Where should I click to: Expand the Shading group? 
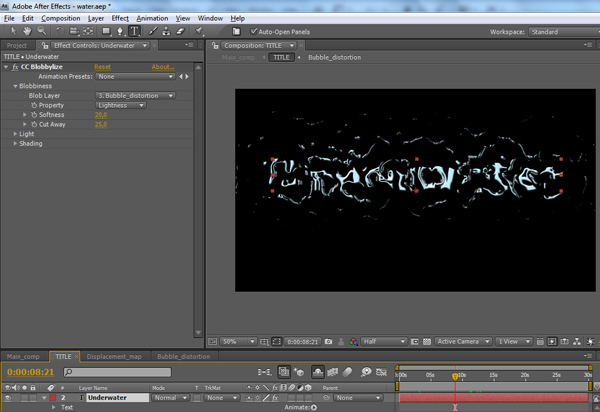tap(15, 143)
